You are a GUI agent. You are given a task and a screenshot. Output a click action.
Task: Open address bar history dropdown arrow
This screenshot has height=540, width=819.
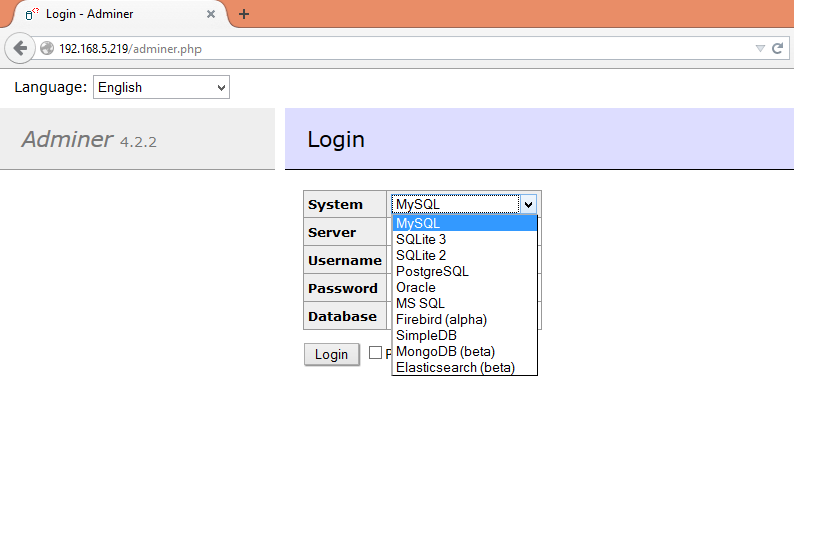click(760, 49)
